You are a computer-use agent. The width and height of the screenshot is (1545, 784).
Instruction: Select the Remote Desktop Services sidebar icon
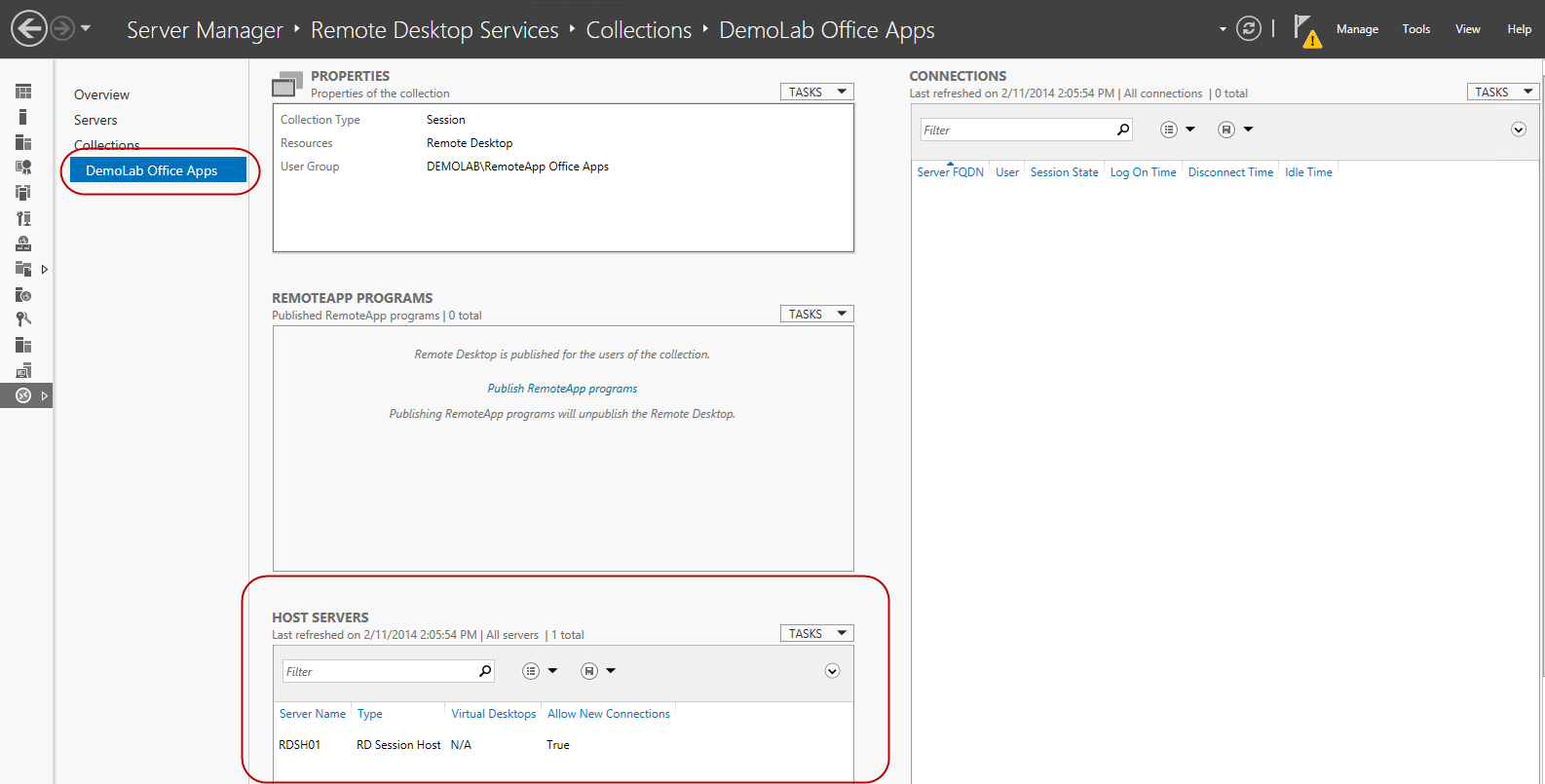[x=23, y=395]
